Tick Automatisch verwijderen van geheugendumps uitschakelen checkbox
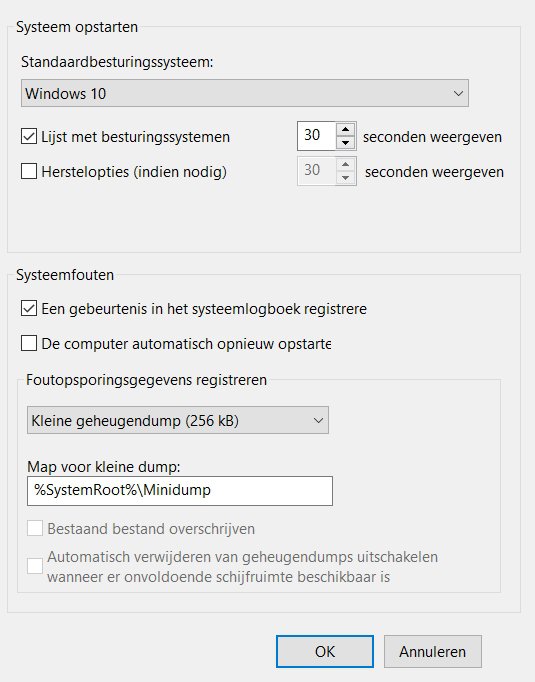 pyautogui.click(x=35, y=566)
